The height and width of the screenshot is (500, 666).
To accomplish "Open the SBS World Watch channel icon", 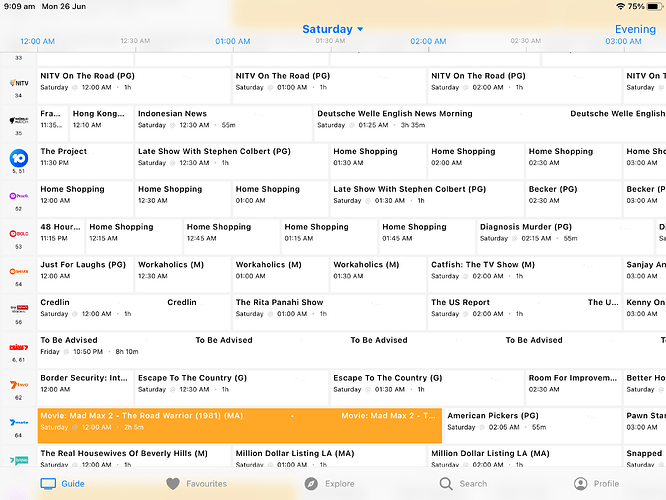I will [x=19, y=120].
